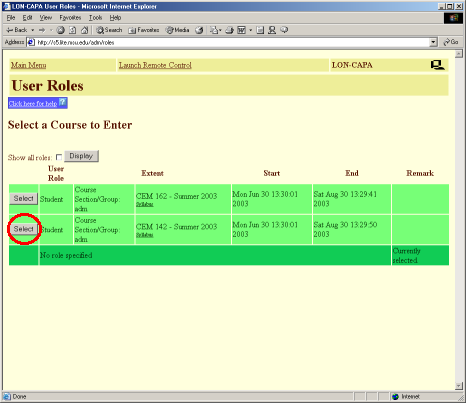
Task: Open the Favorites toolbar button
Action: (x=144, y=30)
